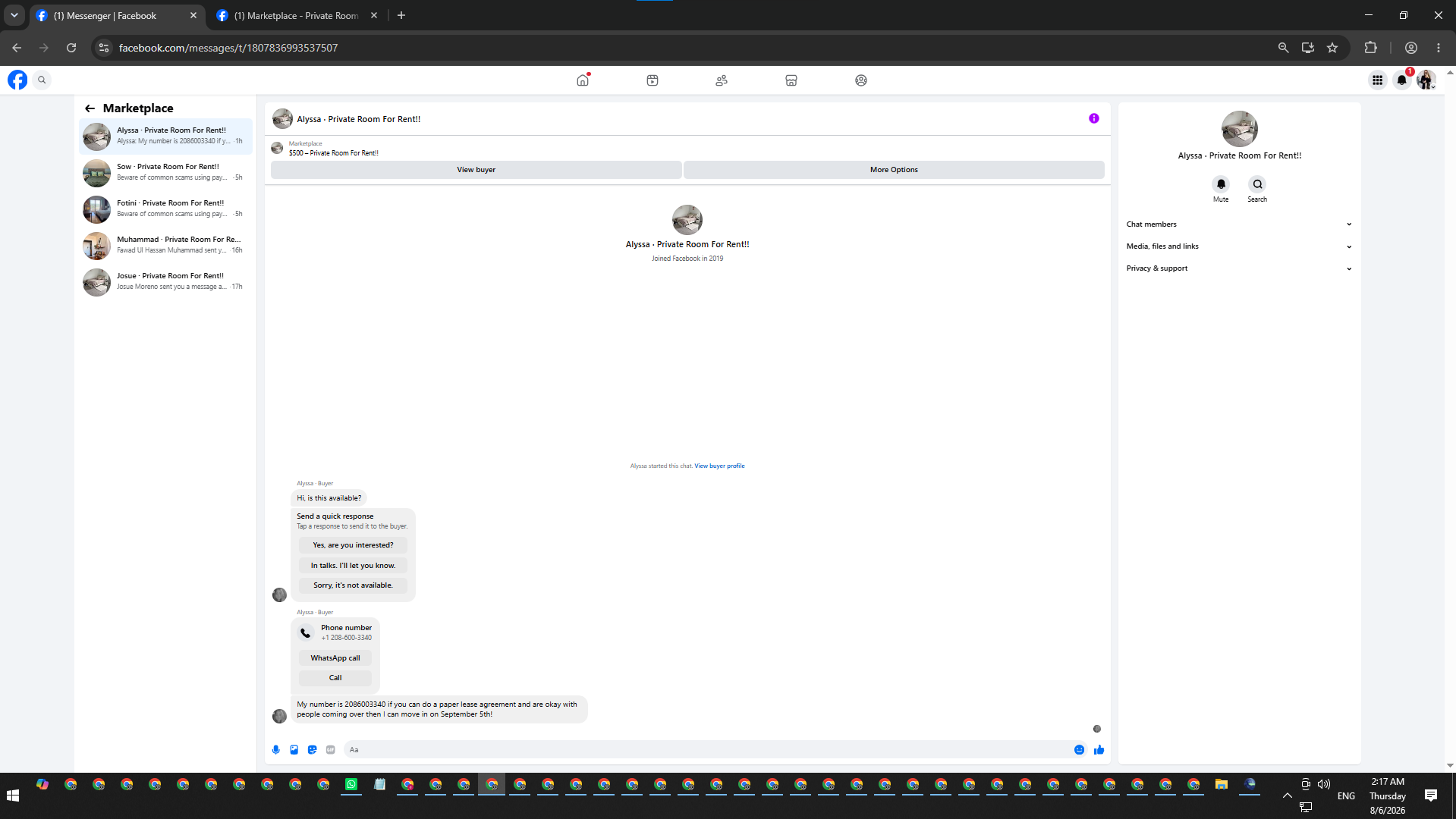Viewport: 1456px width, 819px height.
Task: Open the Friends icon in top navigation
Action: pos(722,80)
